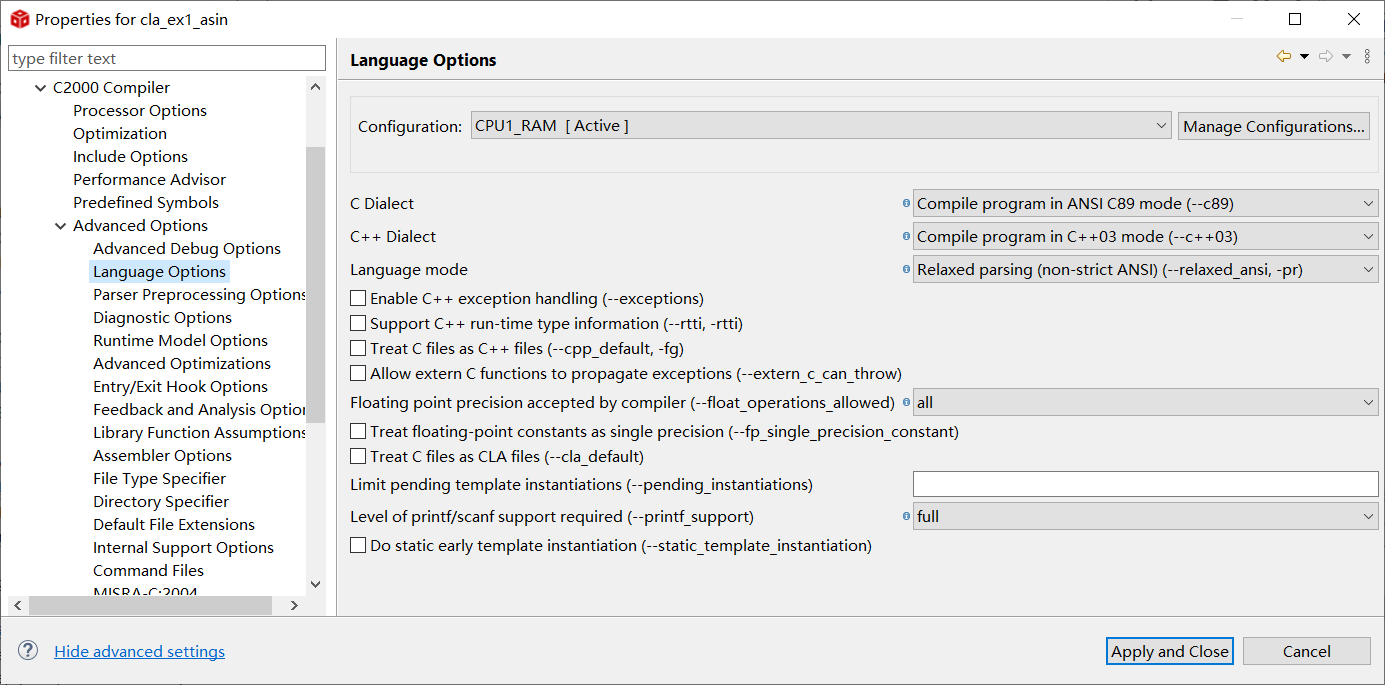Select File Type Specifier in tree

click(x=159, y=478)
